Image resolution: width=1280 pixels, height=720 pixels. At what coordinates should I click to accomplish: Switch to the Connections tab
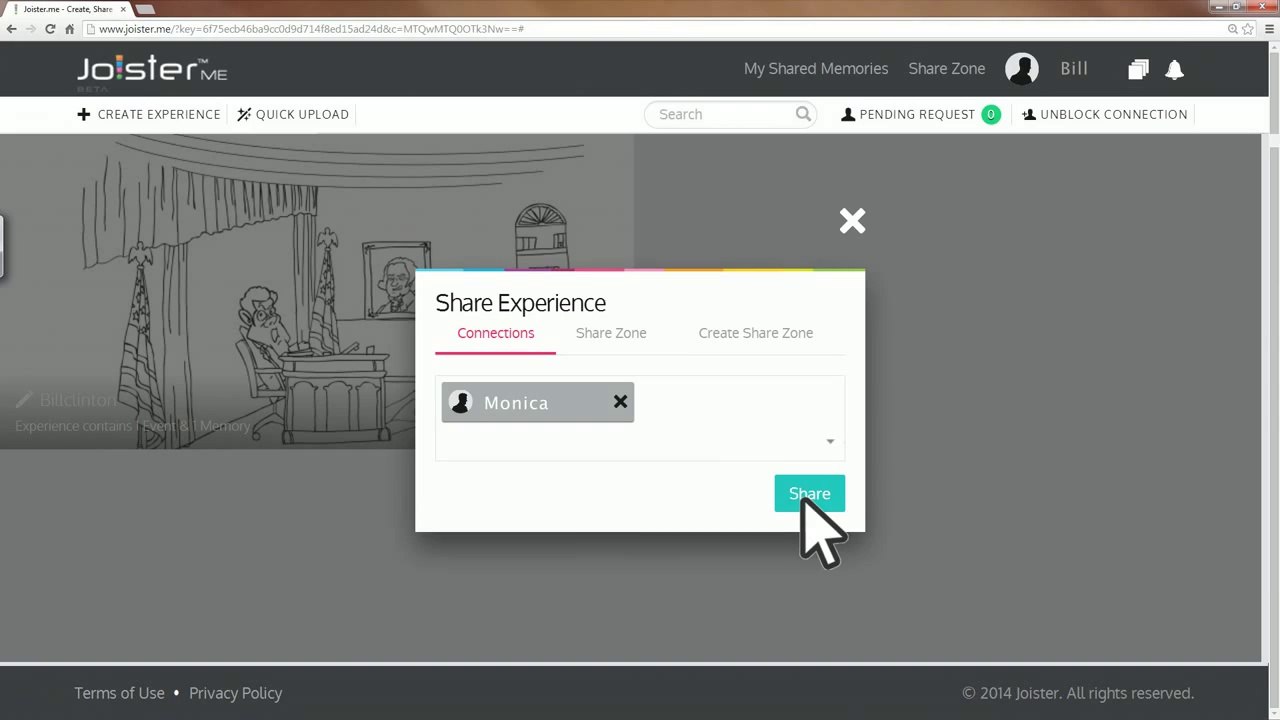[x=496, y=333]
